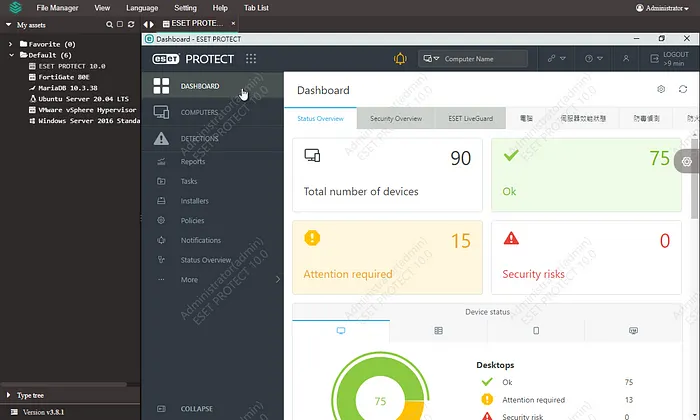
Task: Select FortiGate 80E asset
Action: tap(59, 77)
